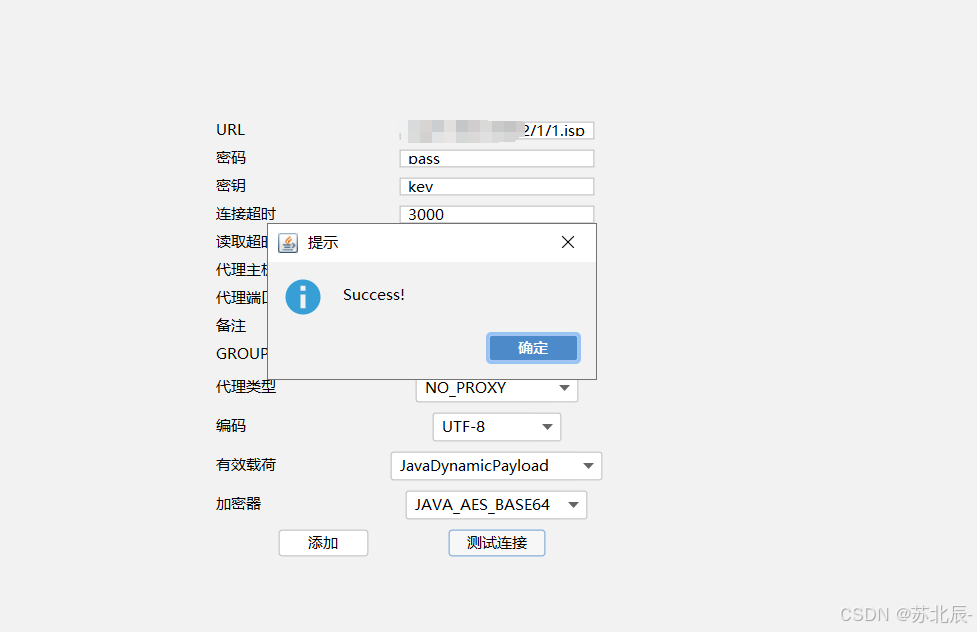Click the blue information icon beside Success!
Image resolution: width=977 pixels, height=632 pixels.
tap(303, 297)
